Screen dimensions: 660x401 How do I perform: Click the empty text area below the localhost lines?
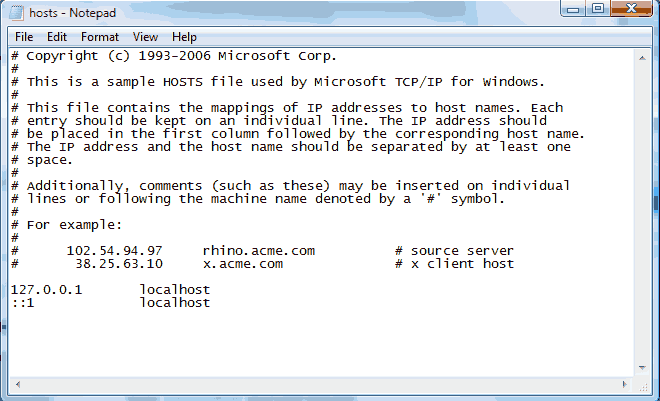322,341
